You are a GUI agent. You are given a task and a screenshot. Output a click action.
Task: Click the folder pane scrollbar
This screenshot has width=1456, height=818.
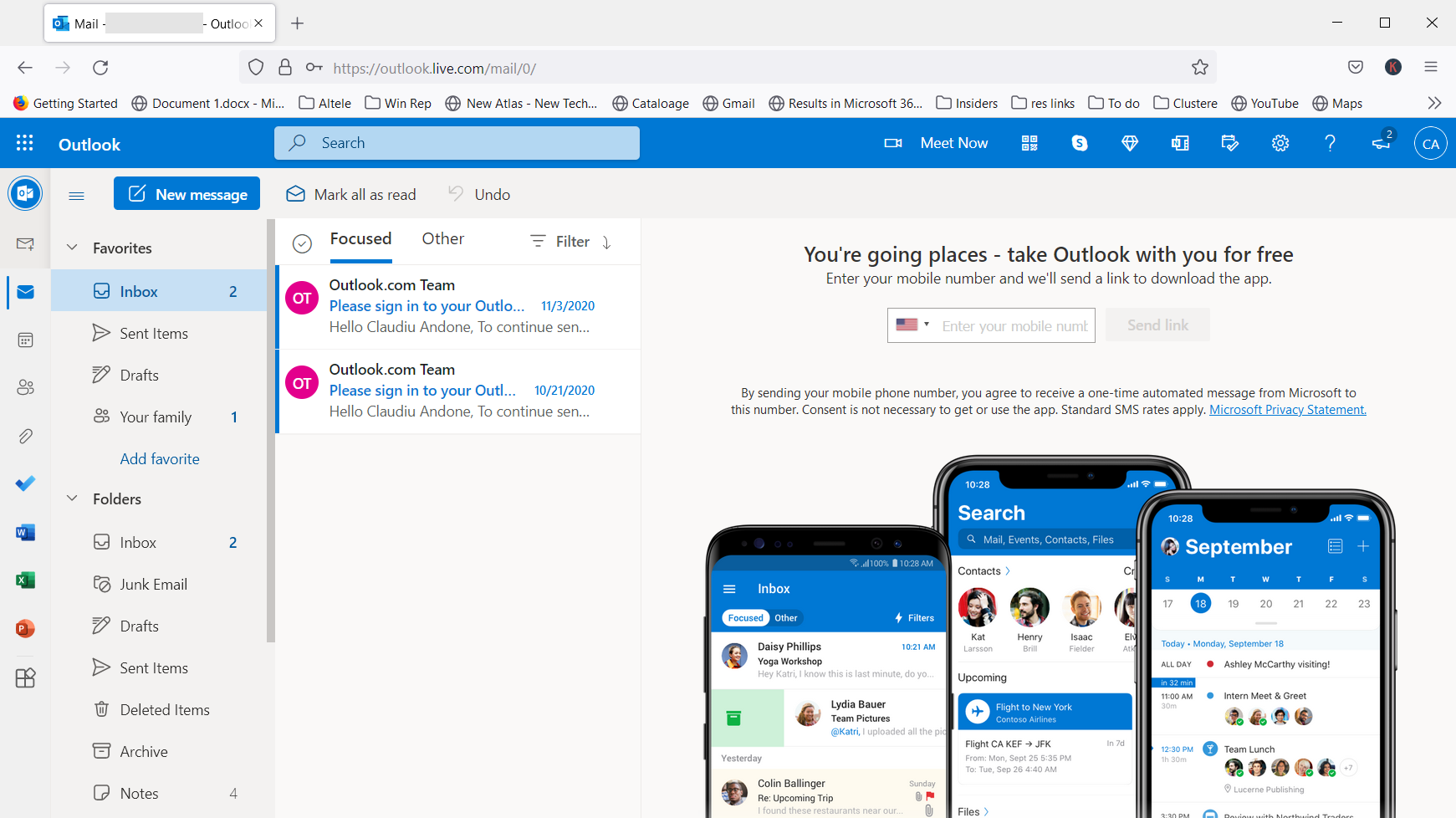tap(270, 431)
